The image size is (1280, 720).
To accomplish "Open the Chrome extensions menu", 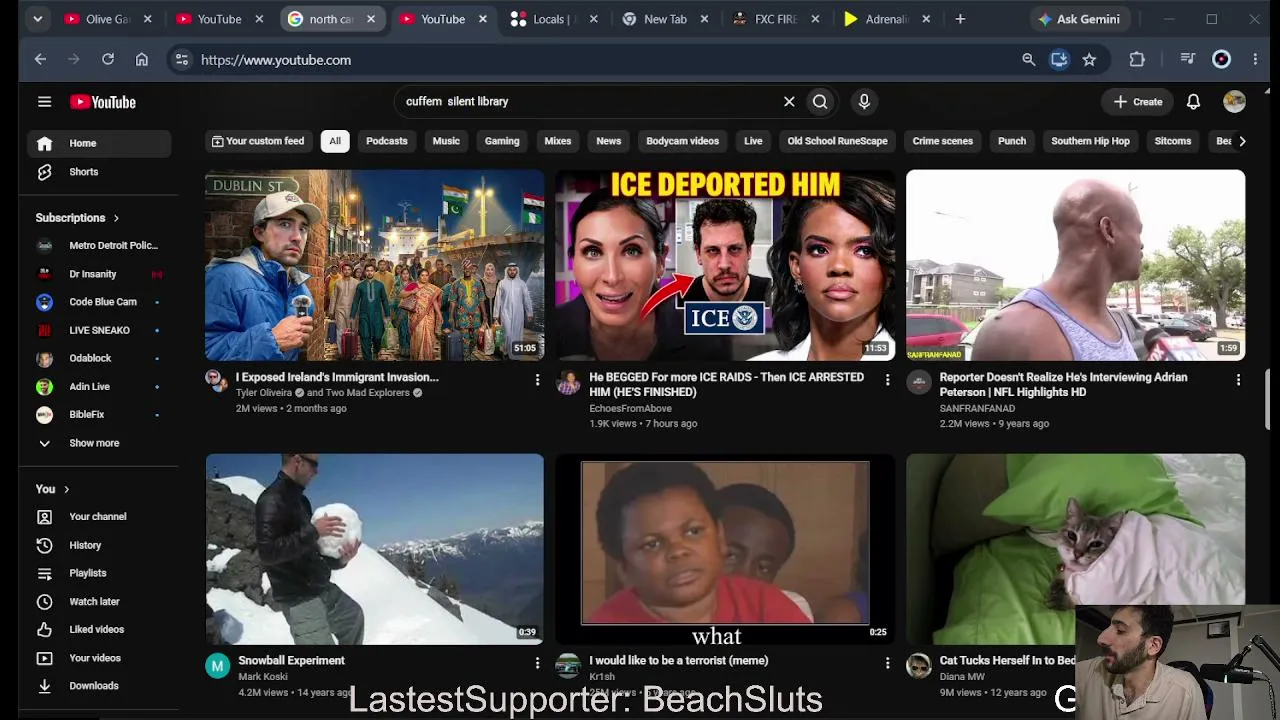I will click(1137, 60).
